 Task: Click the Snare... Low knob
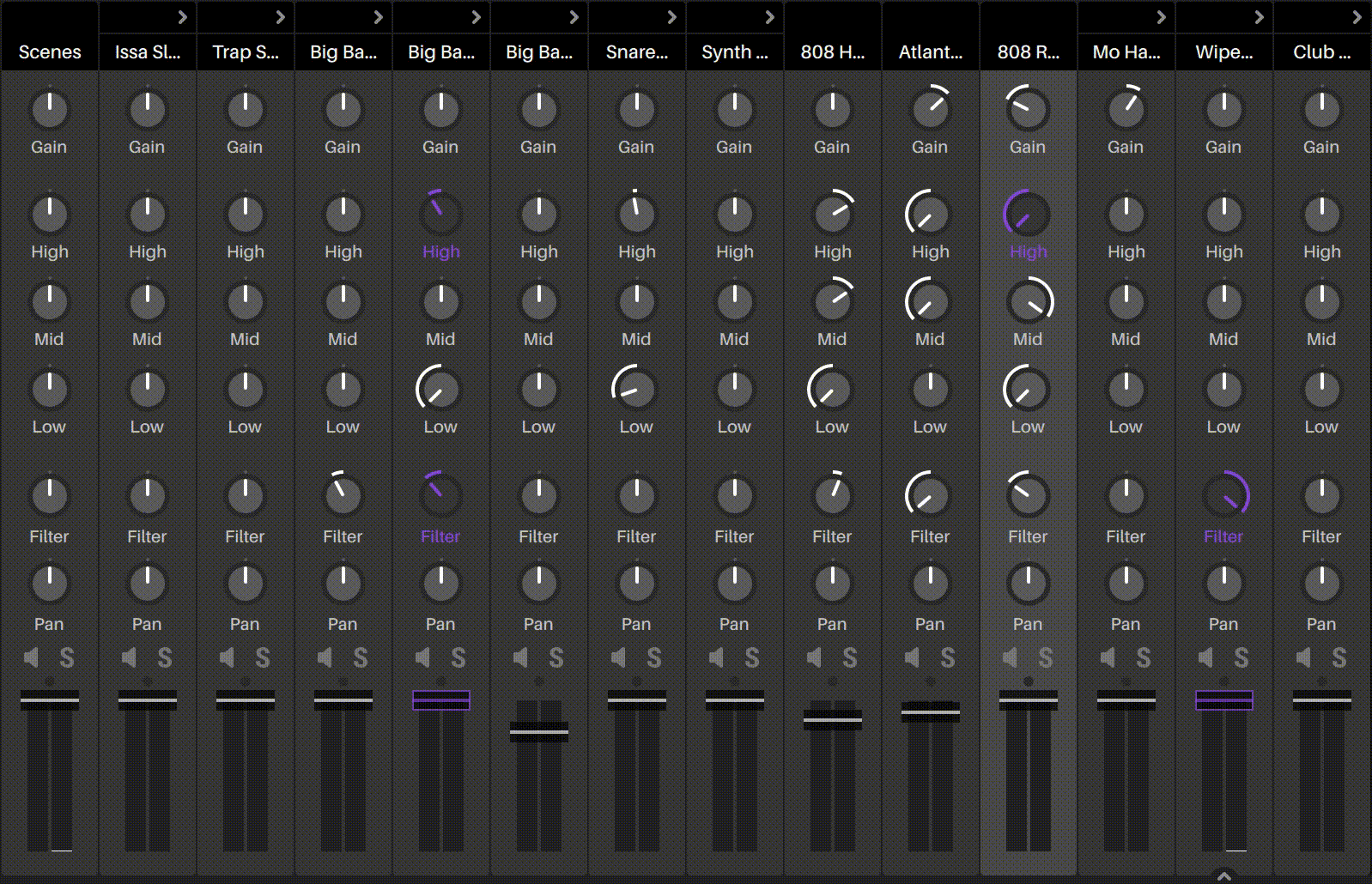coord(635,389)
